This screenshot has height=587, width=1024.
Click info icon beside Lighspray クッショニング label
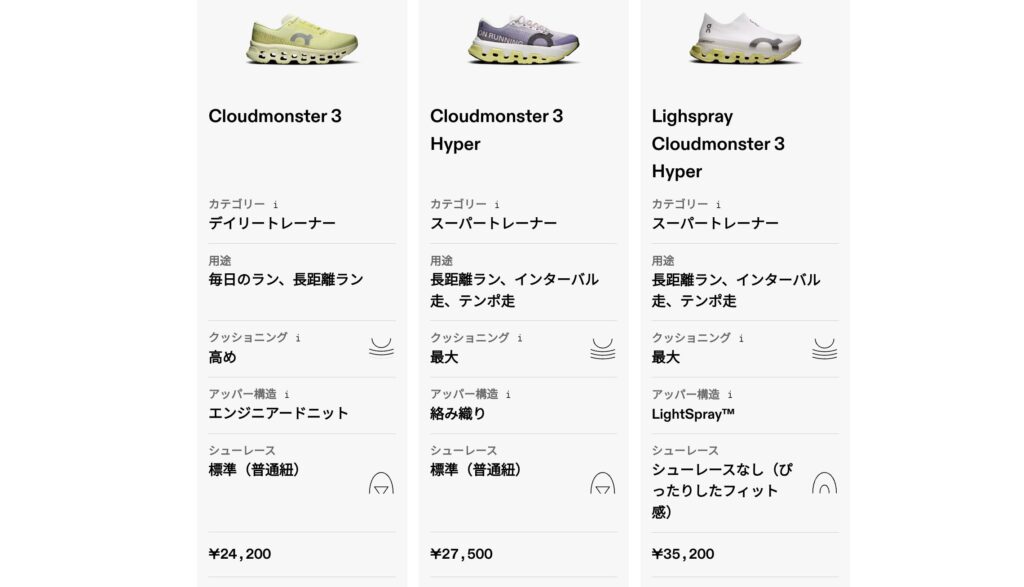(x=741, y=339)
